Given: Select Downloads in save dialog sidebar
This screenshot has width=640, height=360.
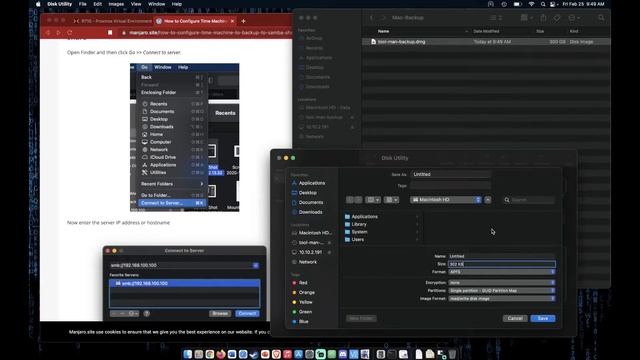Looking at the screenshot, I should pyautogui.click(x=310, y=212).
